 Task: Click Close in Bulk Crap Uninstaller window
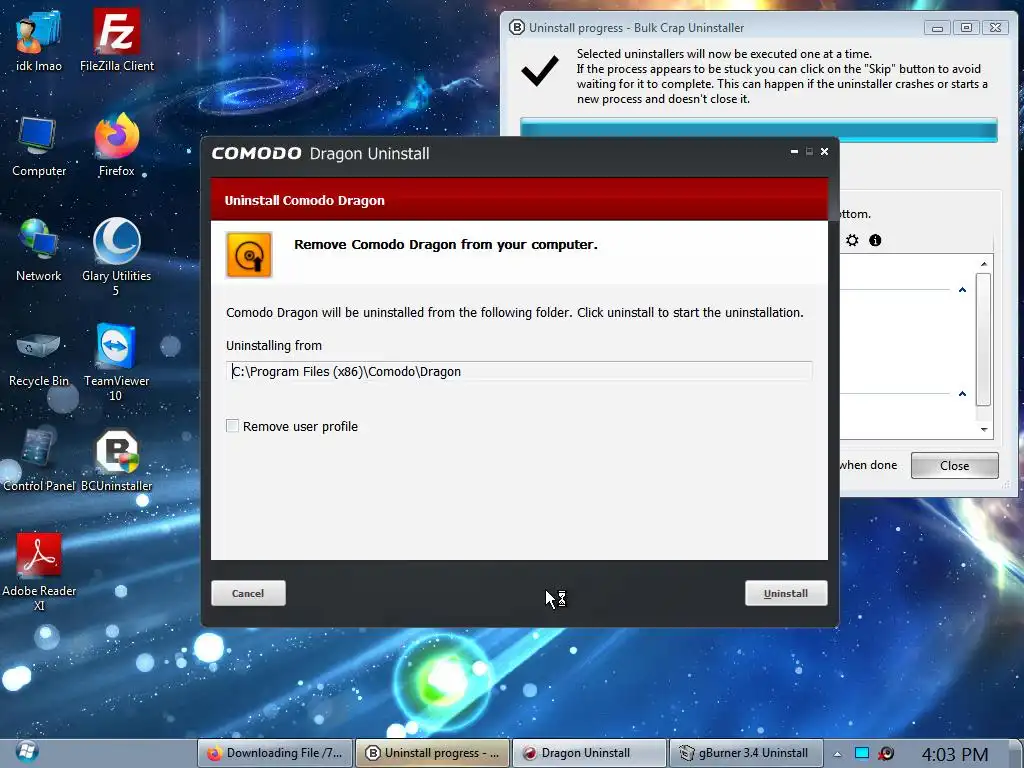click(954, 466)
